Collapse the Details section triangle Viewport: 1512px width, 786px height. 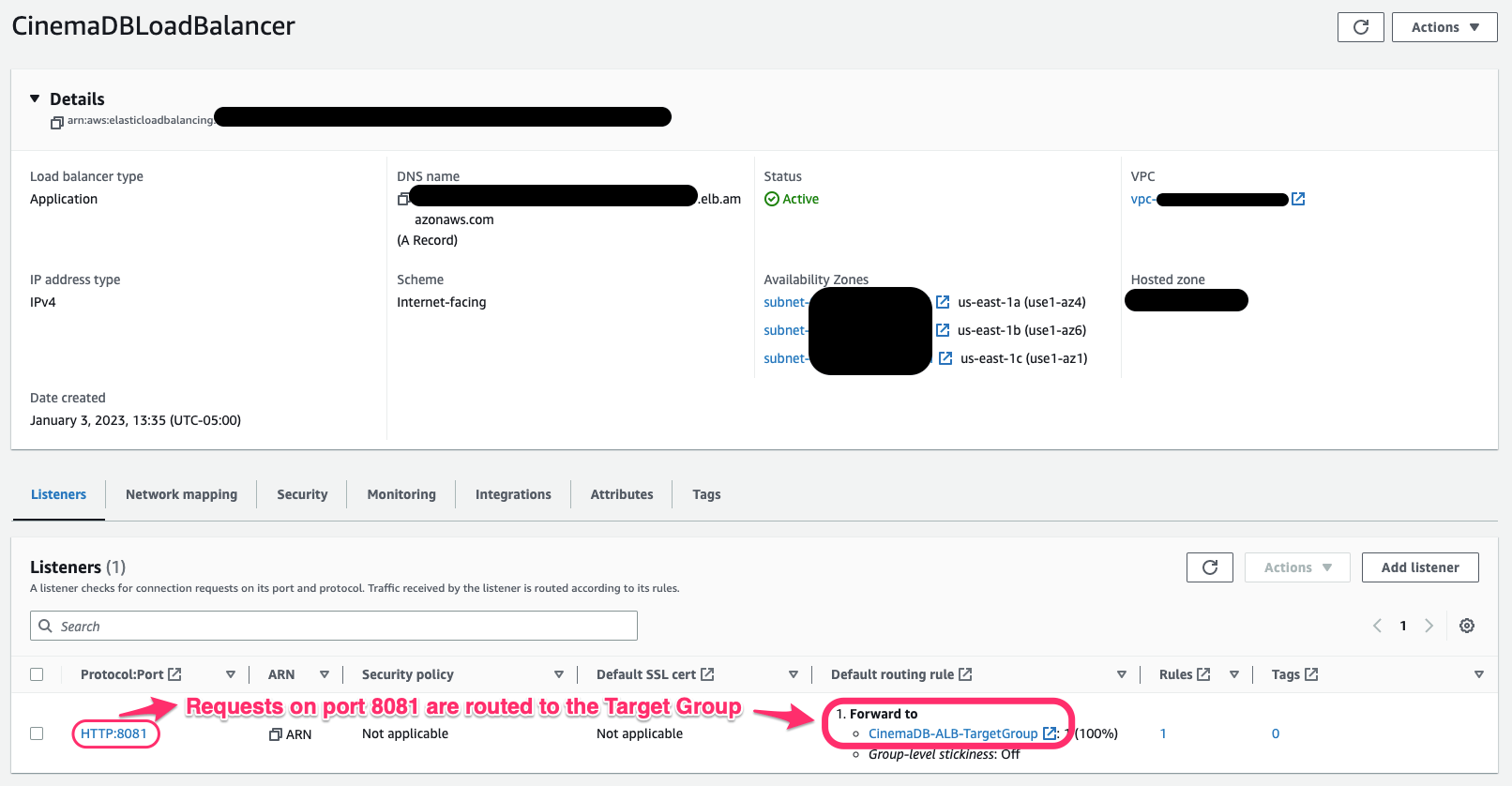tap(35, 98)
